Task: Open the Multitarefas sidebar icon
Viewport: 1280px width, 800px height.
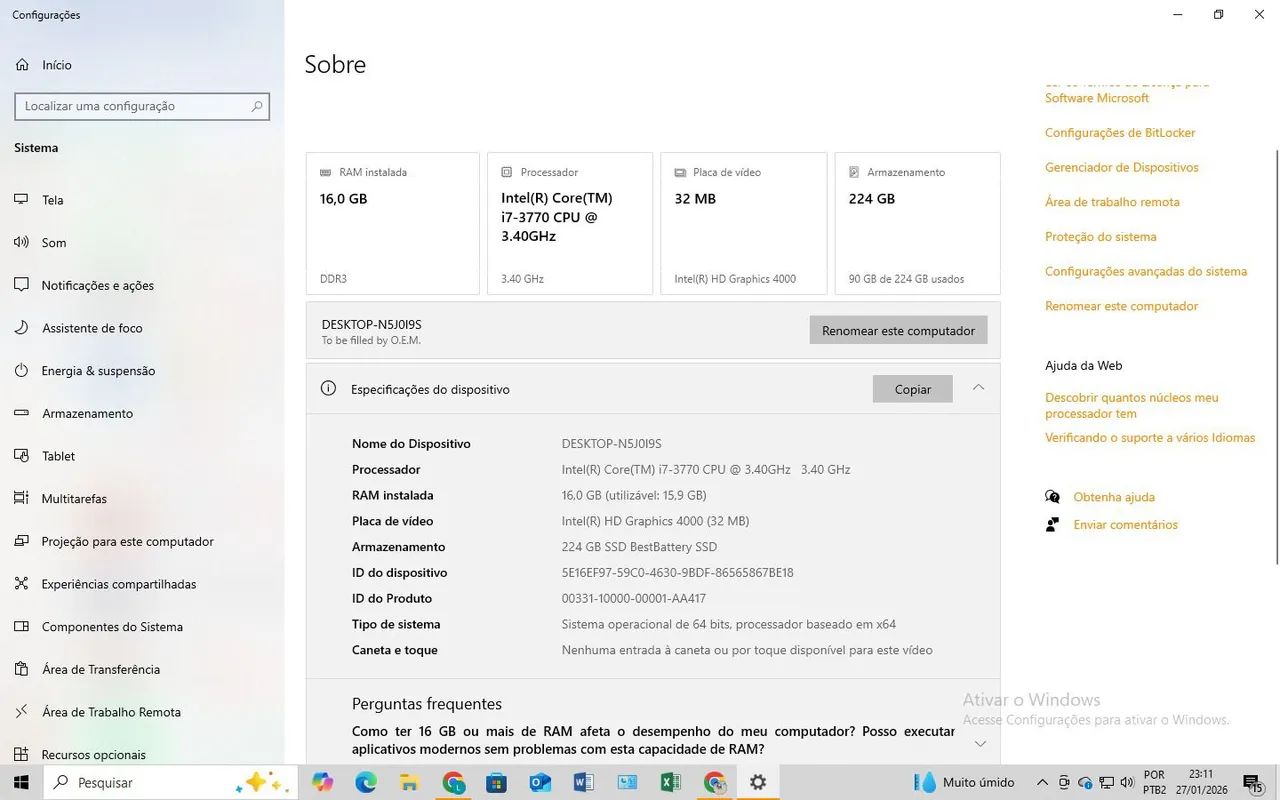Action: (22, 498)
